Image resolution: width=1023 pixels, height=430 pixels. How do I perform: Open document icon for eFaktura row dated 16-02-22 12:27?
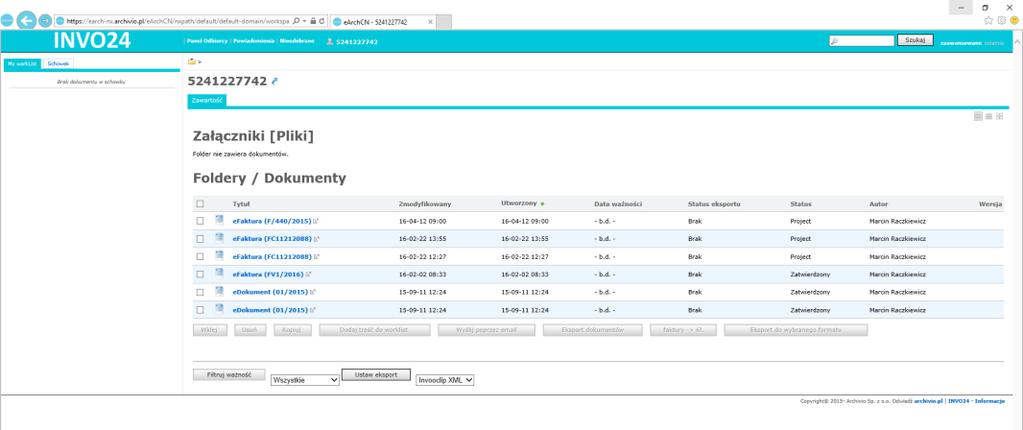tap(219, 255)
